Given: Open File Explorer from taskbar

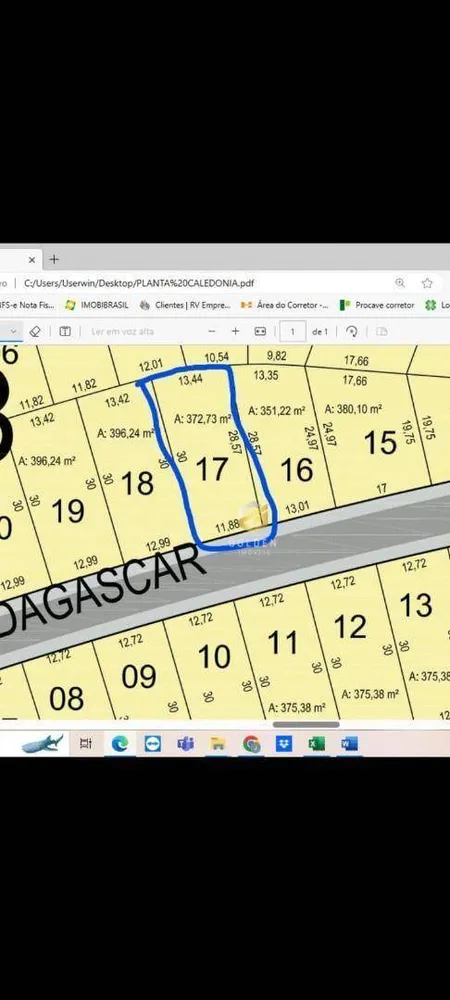Looking at the screenshot, I should point(218,744).
